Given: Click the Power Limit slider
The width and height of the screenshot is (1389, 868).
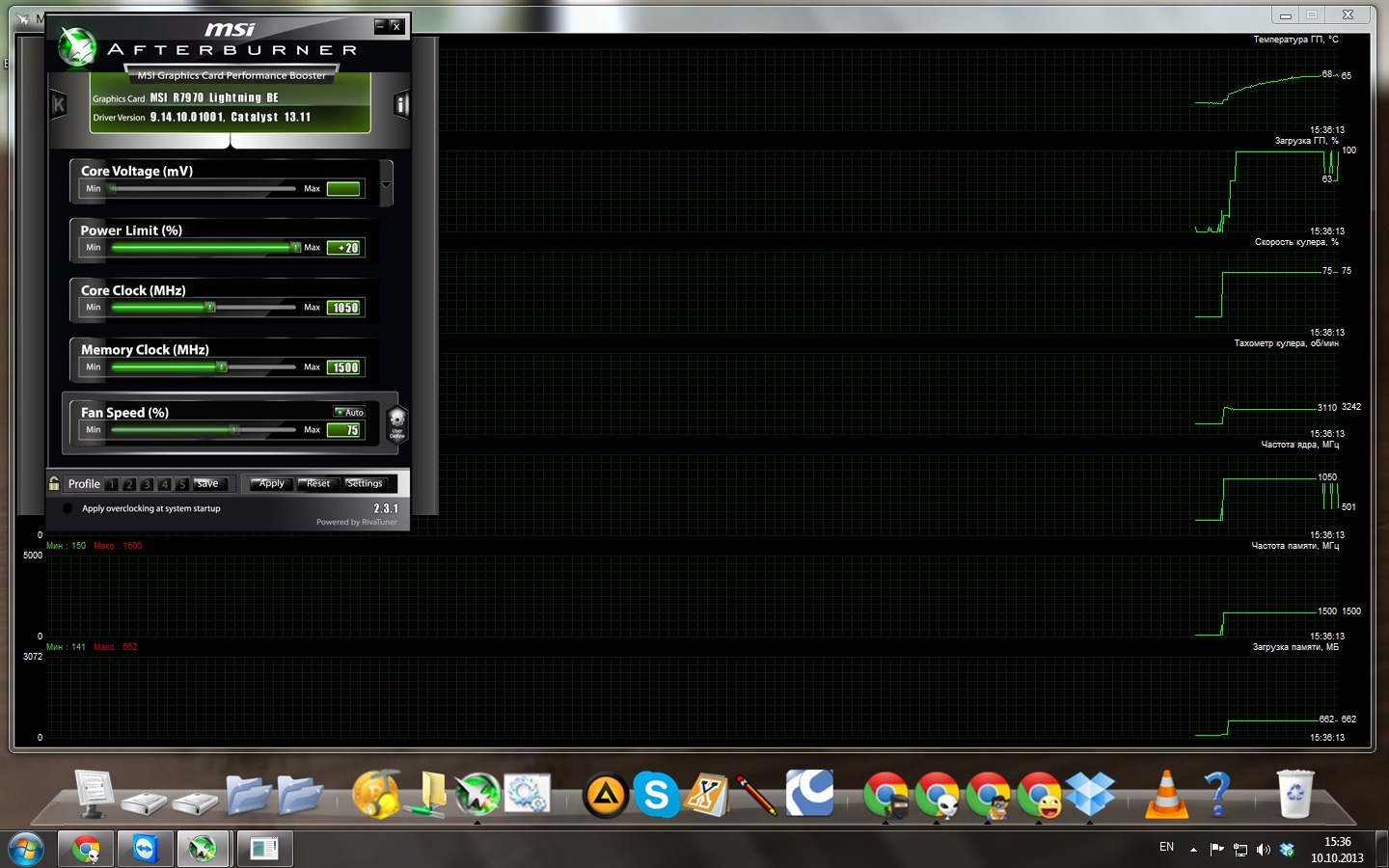Looking at the screenshot, I should (203, 248).
